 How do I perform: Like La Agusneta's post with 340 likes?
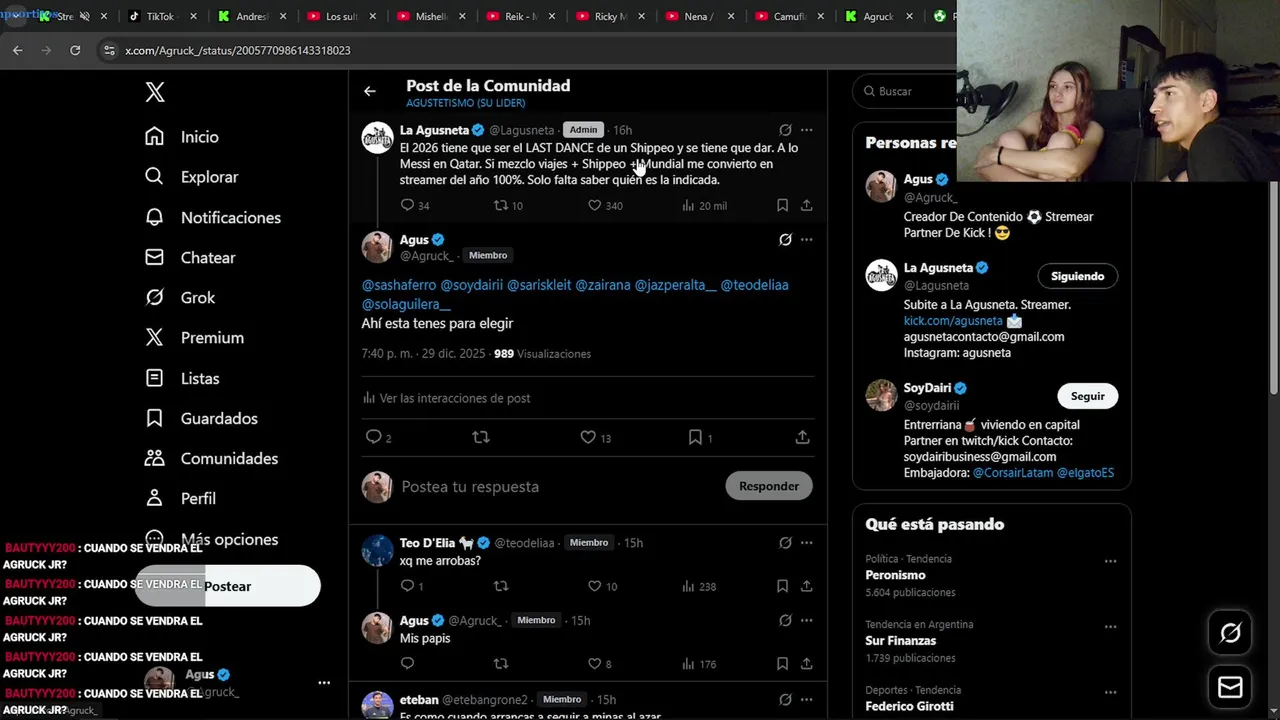tap(604, 205)
